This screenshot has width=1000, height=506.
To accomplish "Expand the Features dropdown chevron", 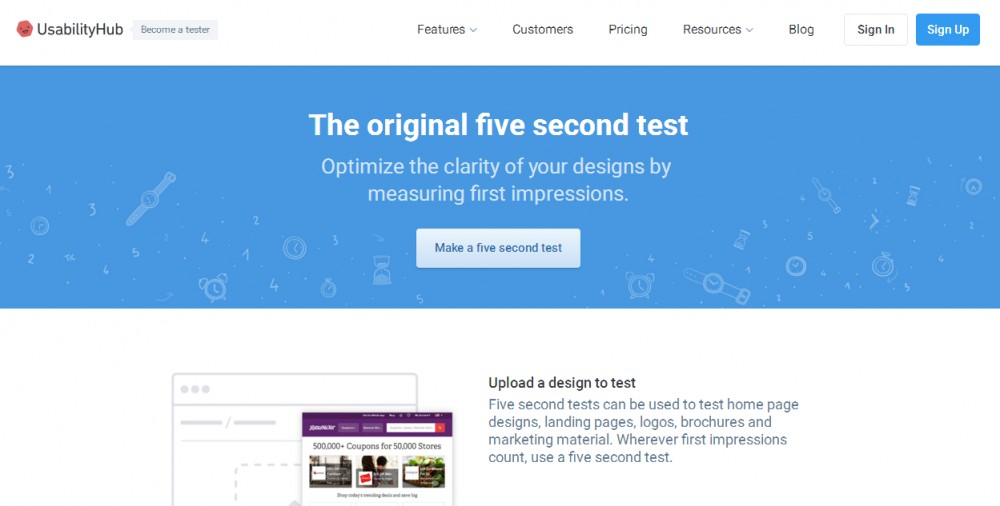I will [x=473, y=30].
